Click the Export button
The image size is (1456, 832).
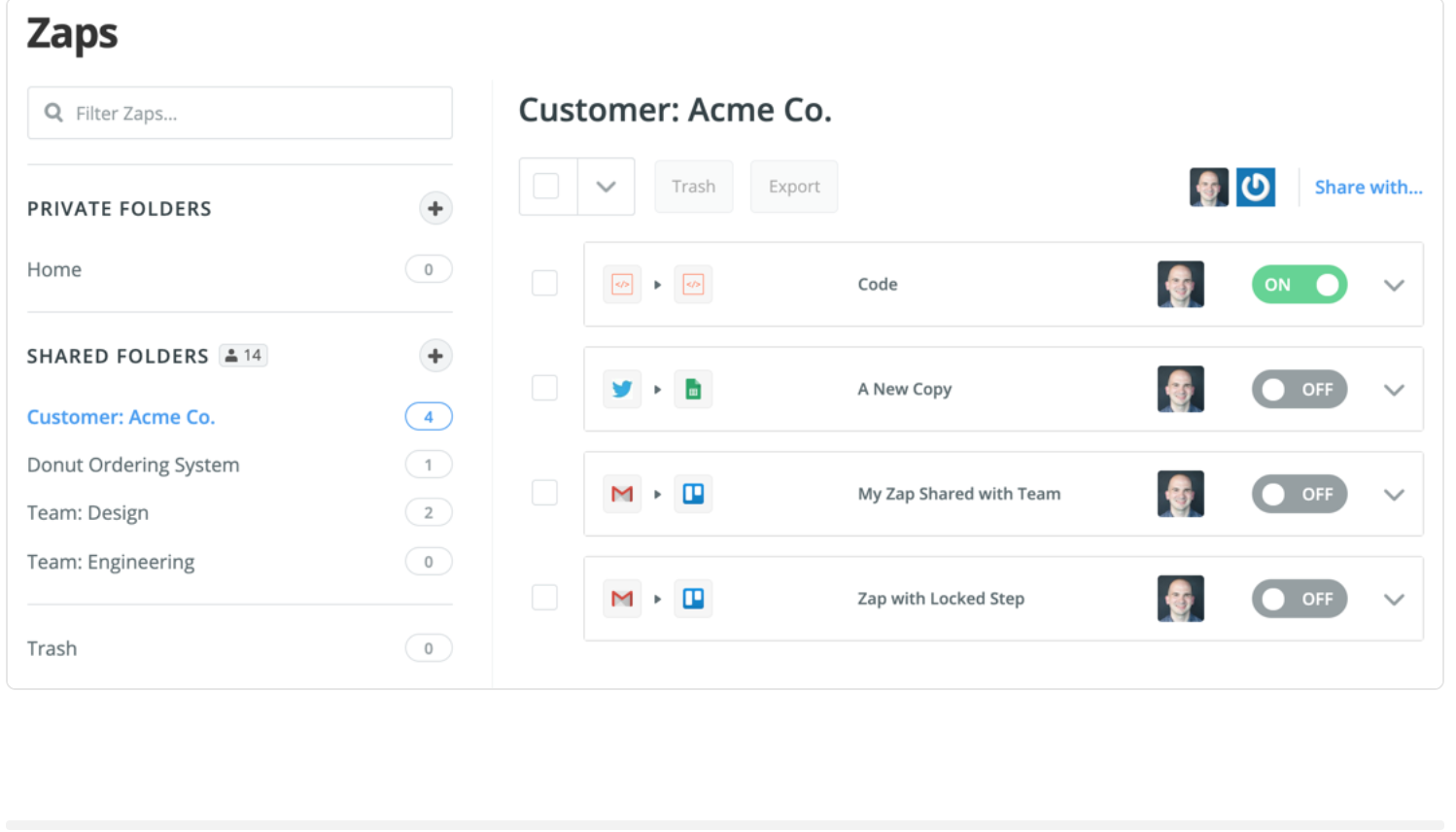(794, 187)
